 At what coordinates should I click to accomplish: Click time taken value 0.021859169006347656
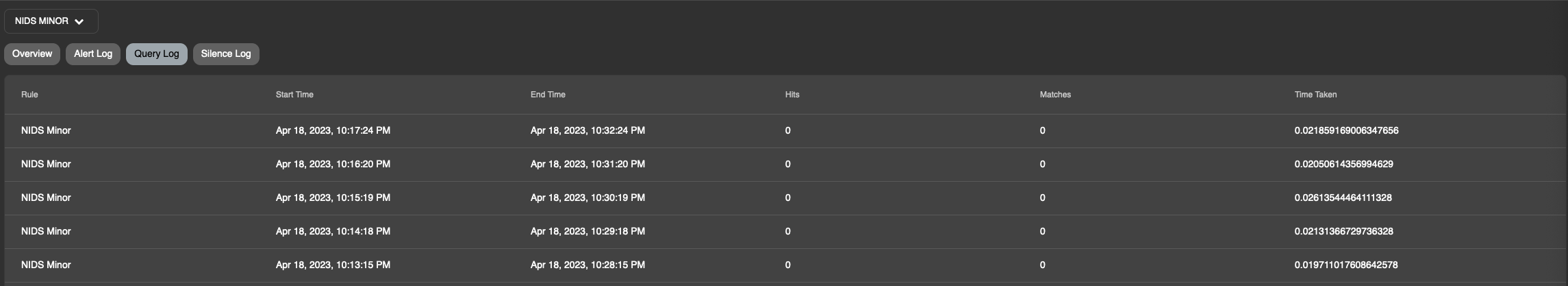[1346, 131]
